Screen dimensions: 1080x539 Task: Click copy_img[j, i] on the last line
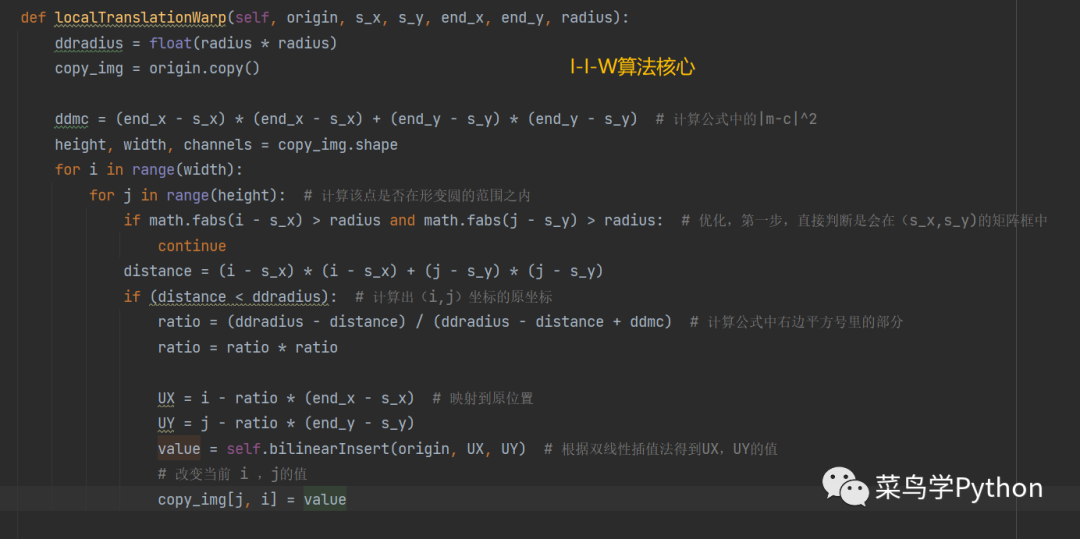[x=218, y=499]
